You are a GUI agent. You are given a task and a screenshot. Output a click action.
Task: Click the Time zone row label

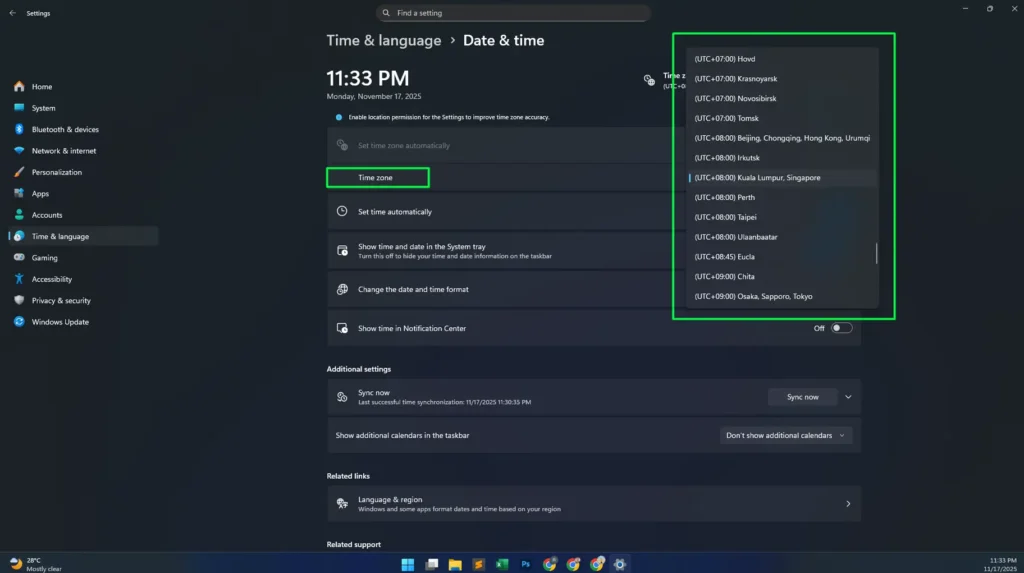376,178
